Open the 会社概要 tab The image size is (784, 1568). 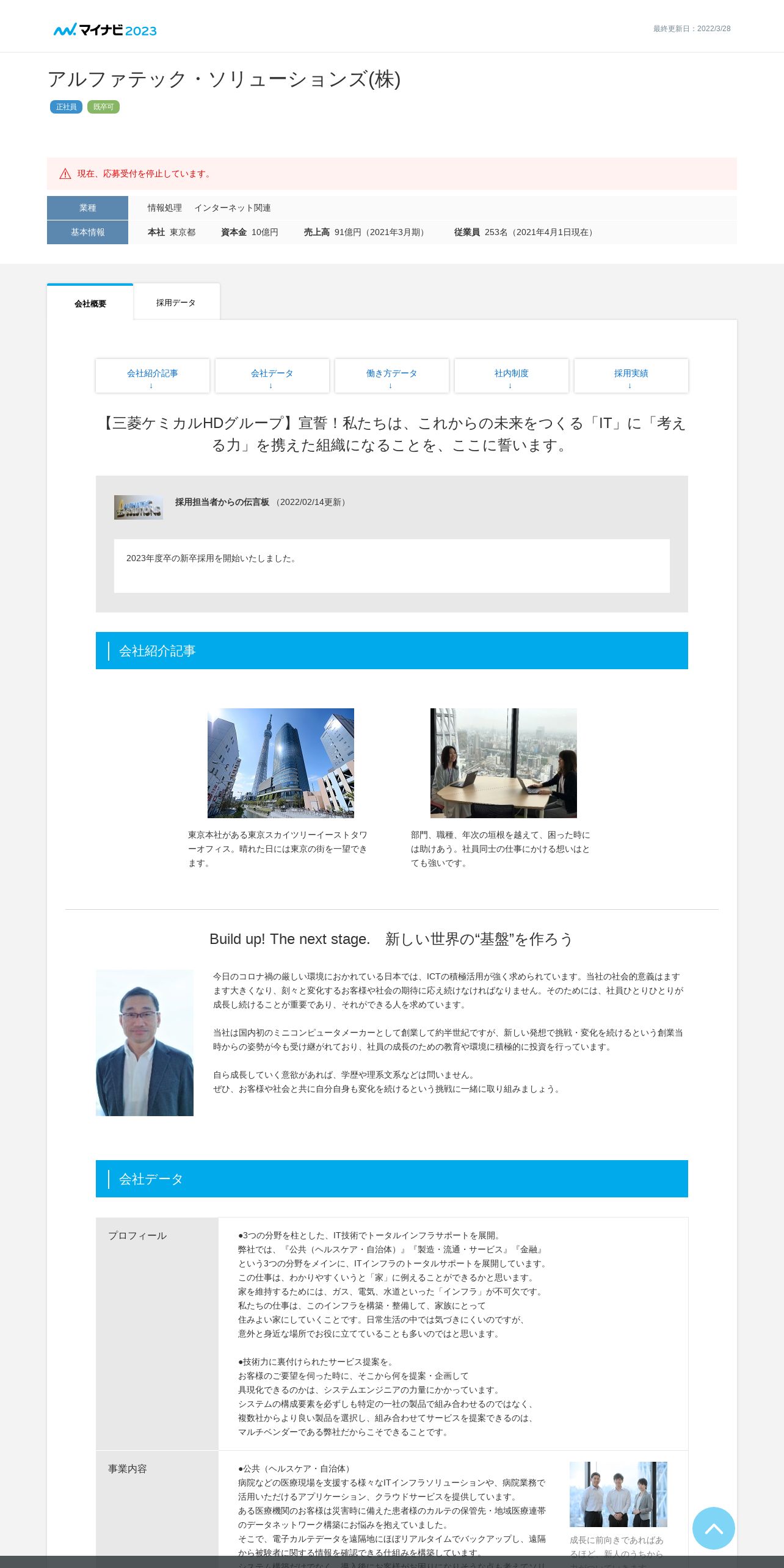[x=90, y=303]
